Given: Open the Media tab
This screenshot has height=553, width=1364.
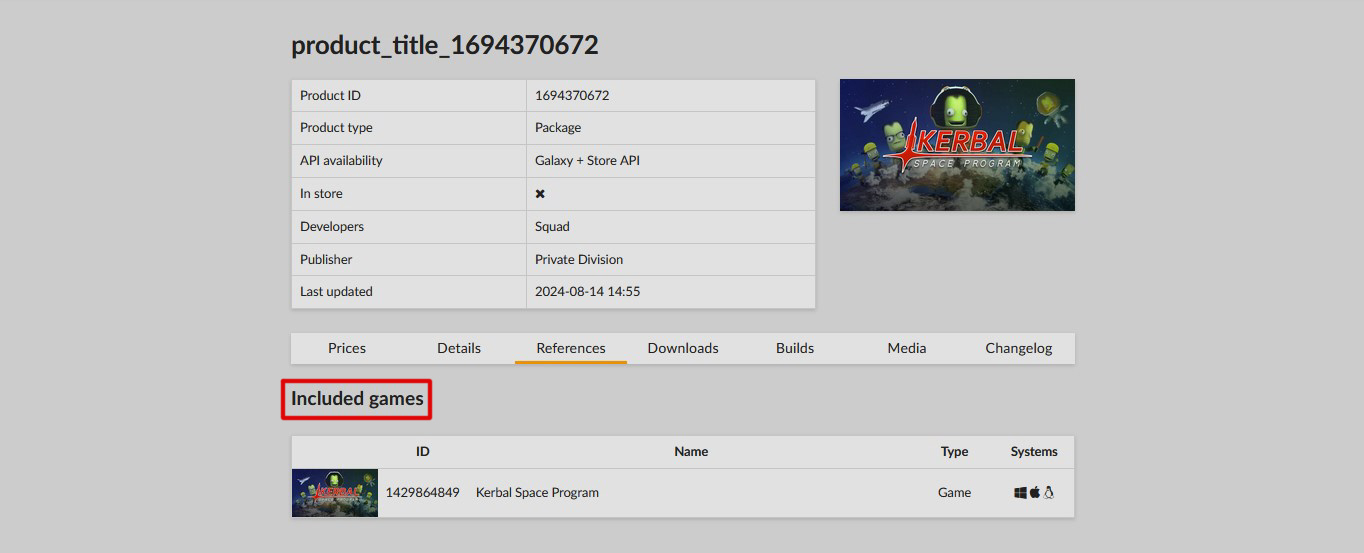Looking at the screenshot, I should (x=907, y=348).
